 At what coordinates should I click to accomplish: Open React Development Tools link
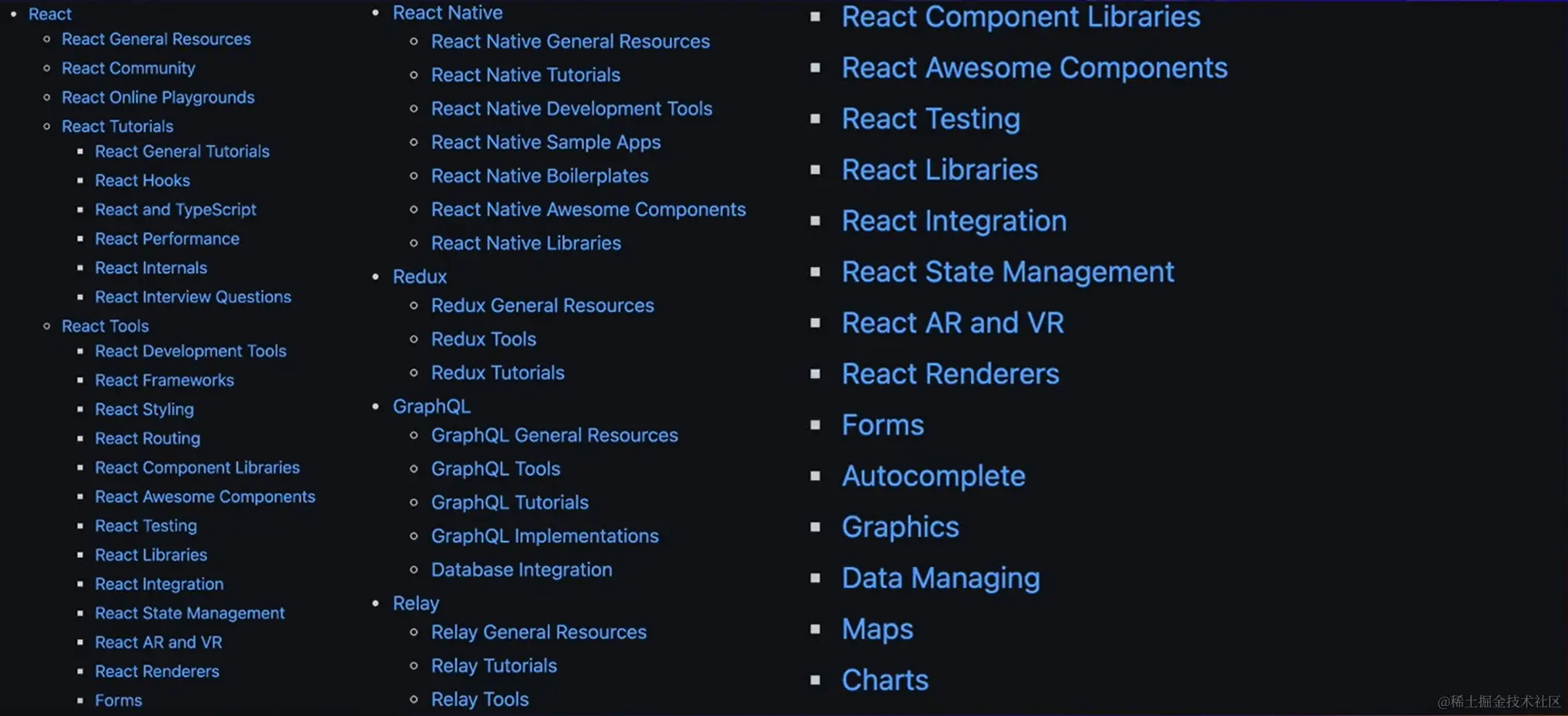click(x=191, y=351)
